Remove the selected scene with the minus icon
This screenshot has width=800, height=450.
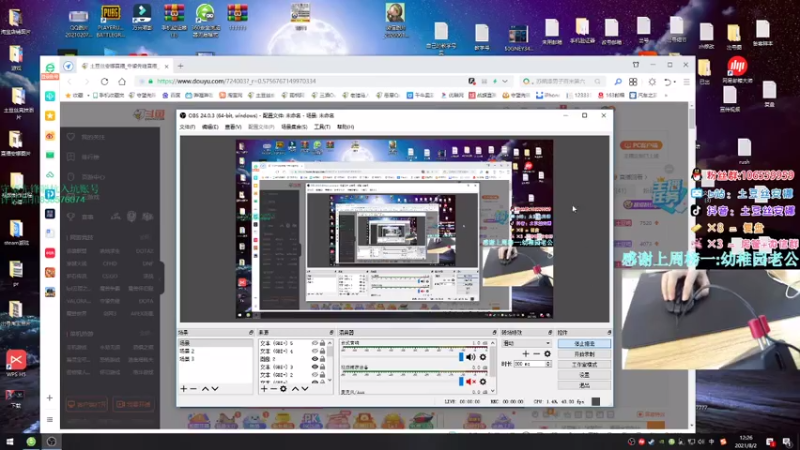193,389
